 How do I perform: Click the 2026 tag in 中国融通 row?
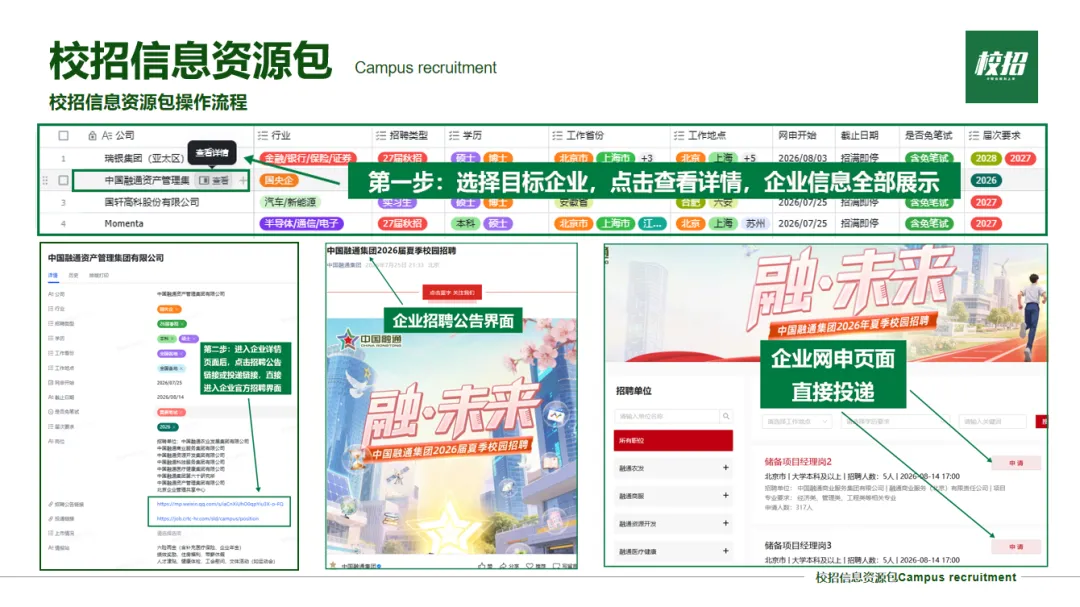point(986,181)
